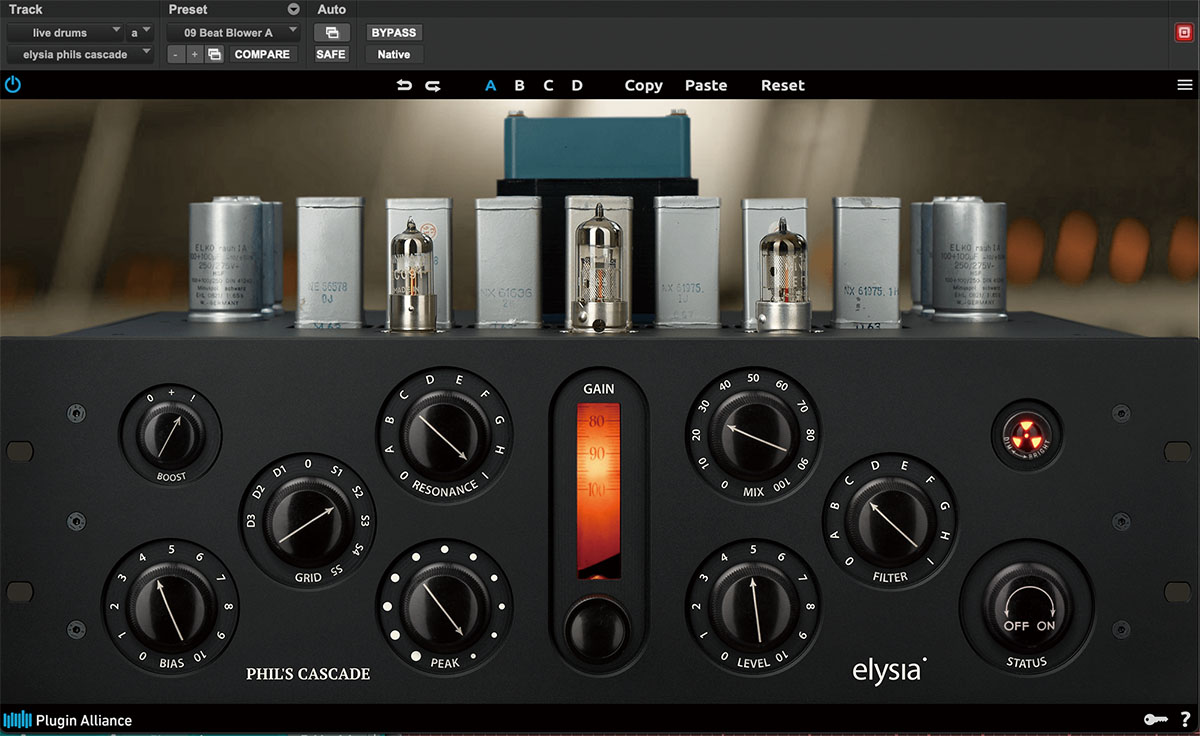Open the insert position 'a' dropdown
This screenshot has height=736, width=1200.
[140, 33]
